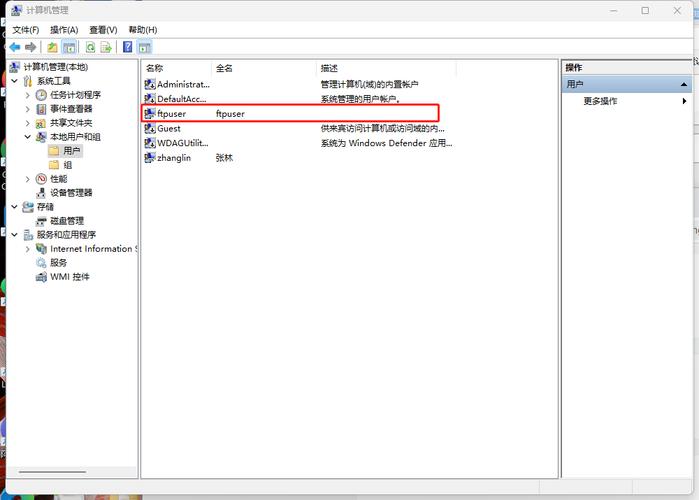Click the Refresh toolbar icon

point(90,47)
